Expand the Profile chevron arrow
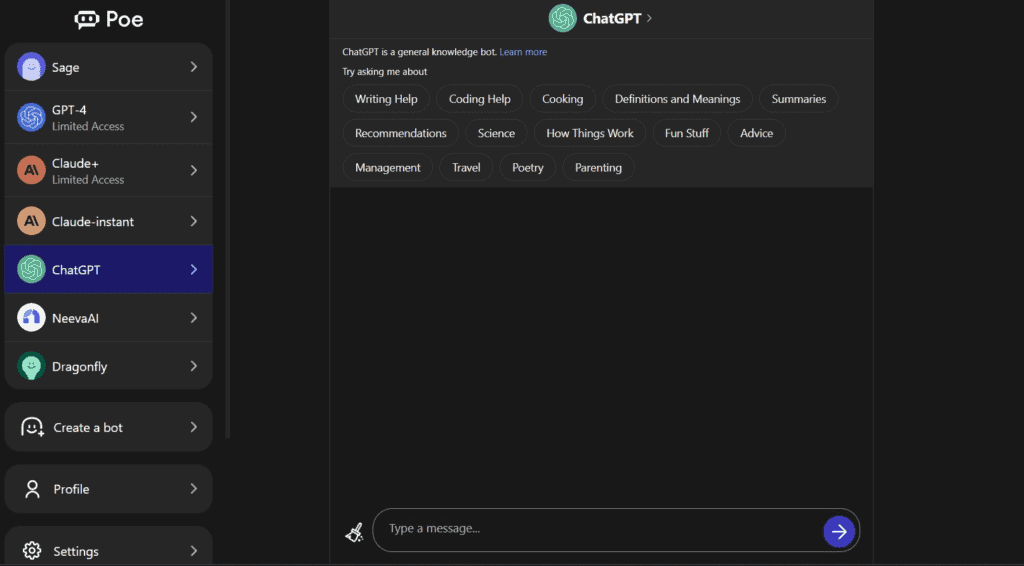This screenshot has width=1024, height=566. (x=193, y=489)
